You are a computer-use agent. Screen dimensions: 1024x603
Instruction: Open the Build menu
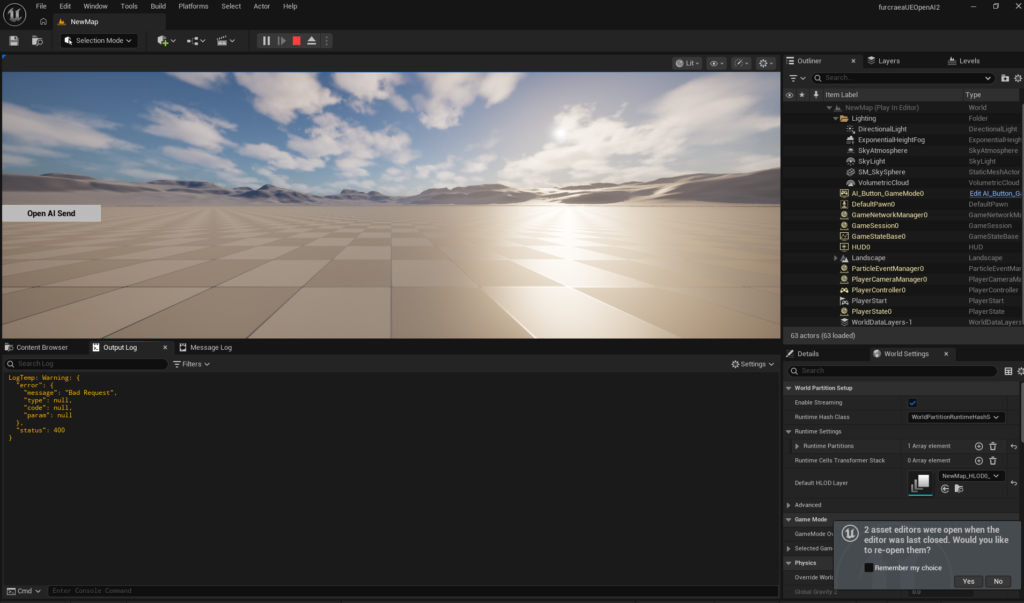click(x=158, y=6)
